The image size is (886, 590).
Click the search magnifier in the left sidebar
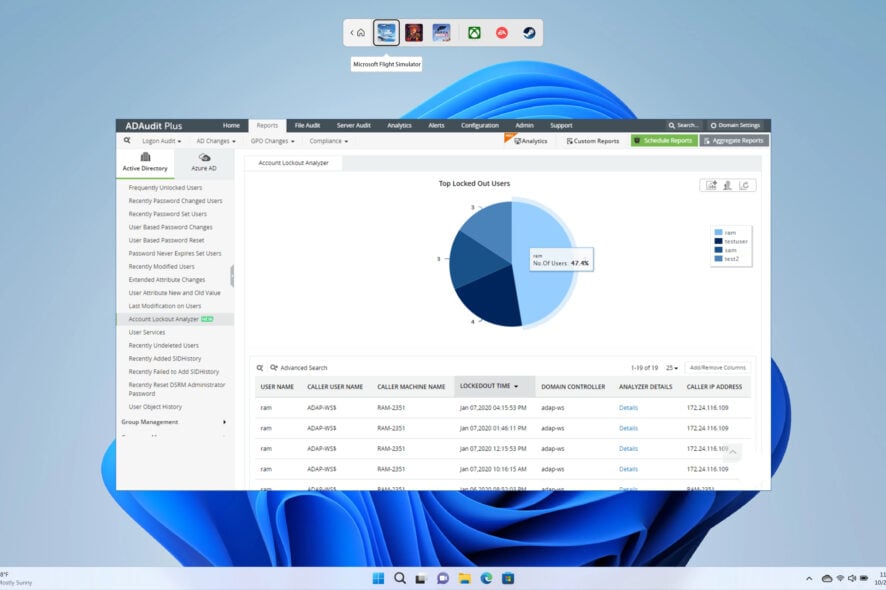point(126,141)
